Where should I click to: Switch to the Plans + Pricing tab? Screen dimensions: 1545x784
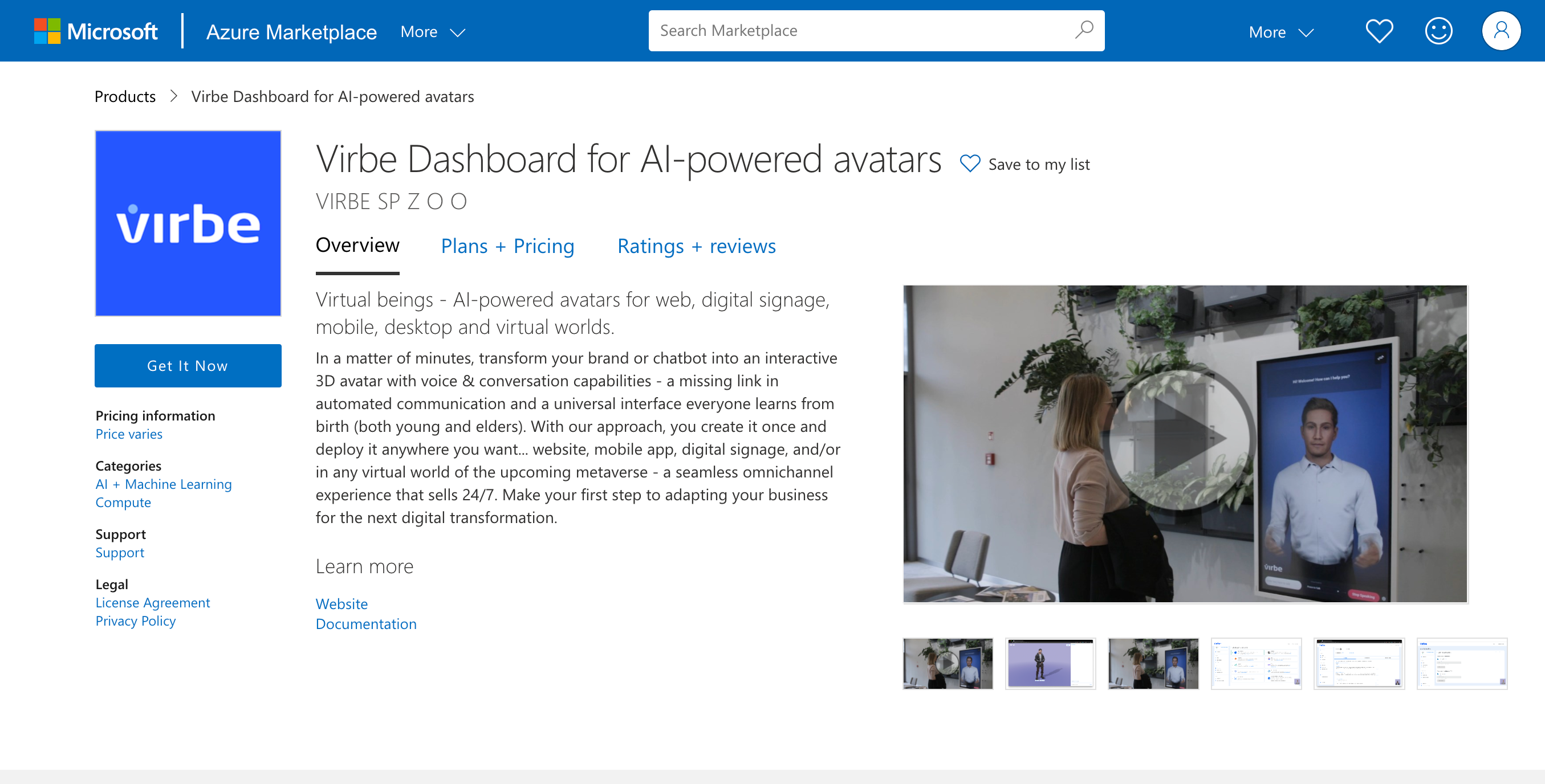coord(507,246)
